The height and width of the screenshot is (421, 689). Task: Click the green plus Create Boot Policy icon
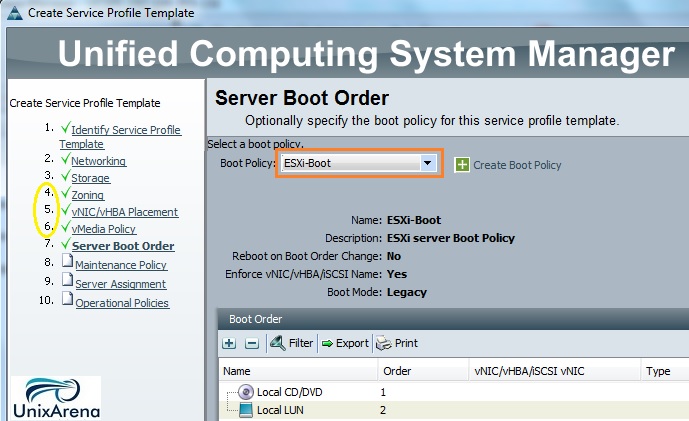(462, 165)
